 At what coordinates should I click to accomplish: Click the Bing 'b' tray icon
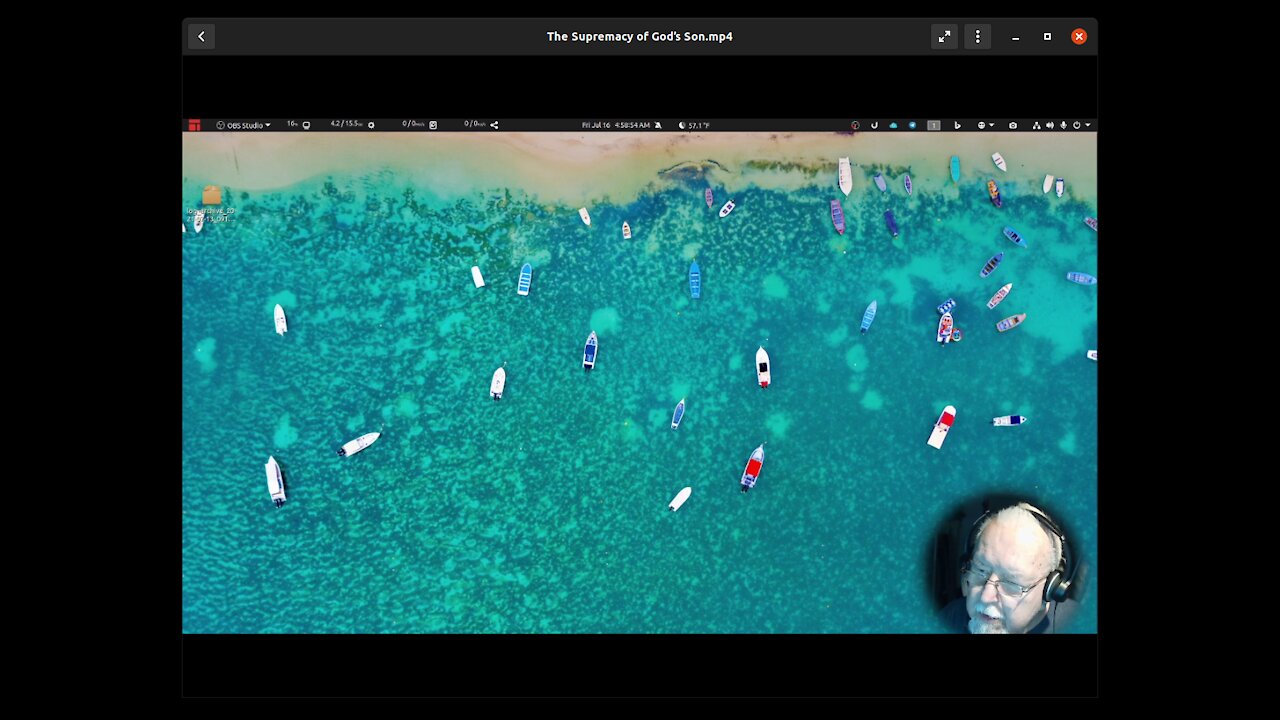pyautogui.click(x=957, y=125)
